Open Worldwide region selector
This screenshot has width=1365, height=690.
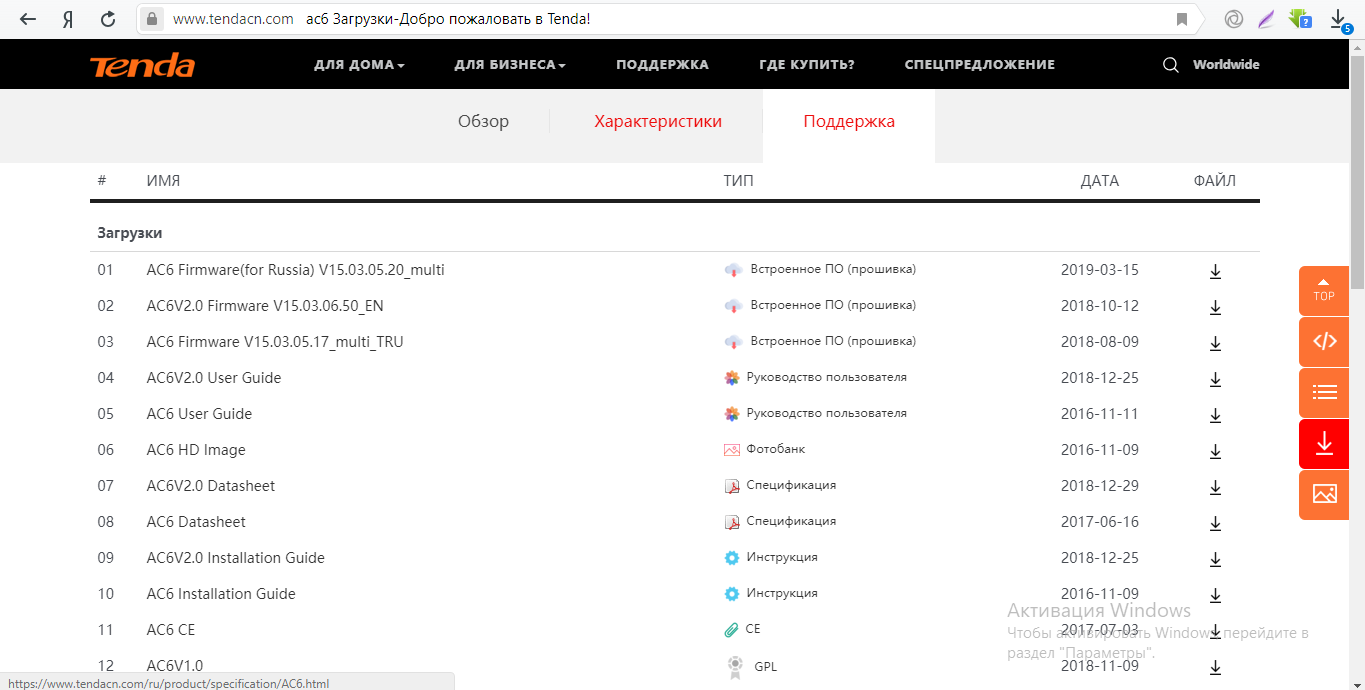pyautogui.click(x=1226, y=65)
